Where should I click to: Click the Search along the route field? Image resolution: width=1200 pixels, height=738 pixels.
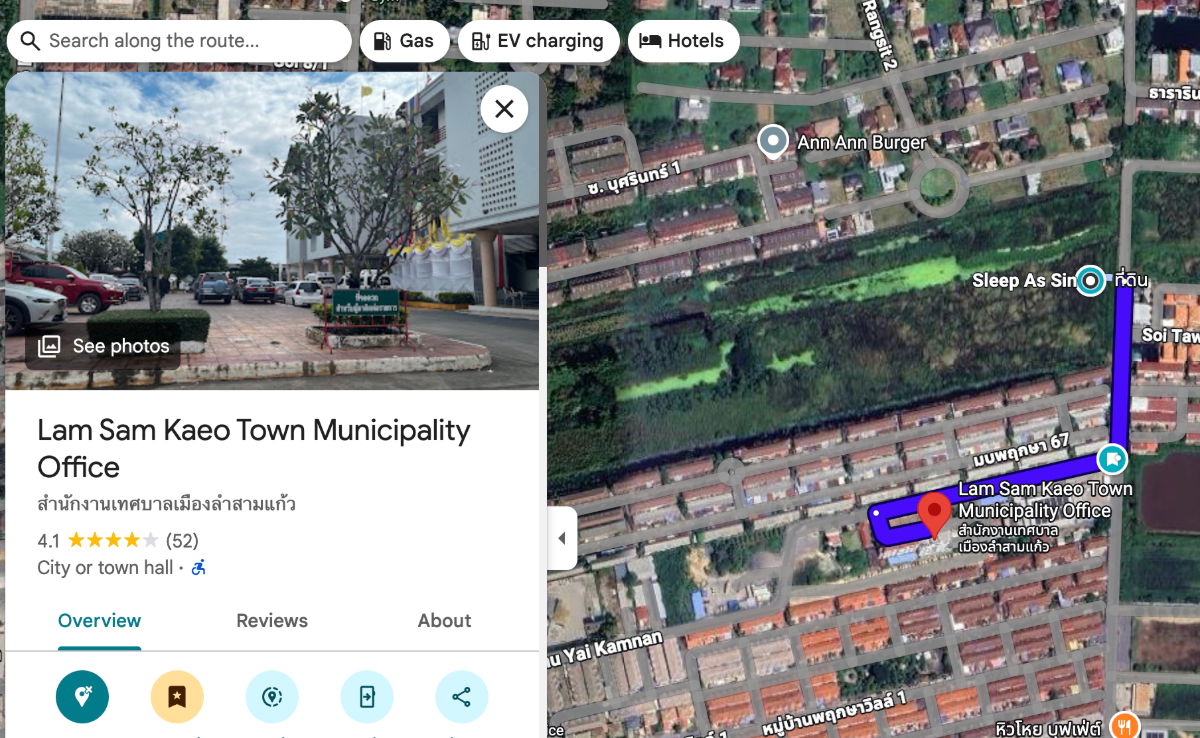pyautogui.click(x=190, y=41)
